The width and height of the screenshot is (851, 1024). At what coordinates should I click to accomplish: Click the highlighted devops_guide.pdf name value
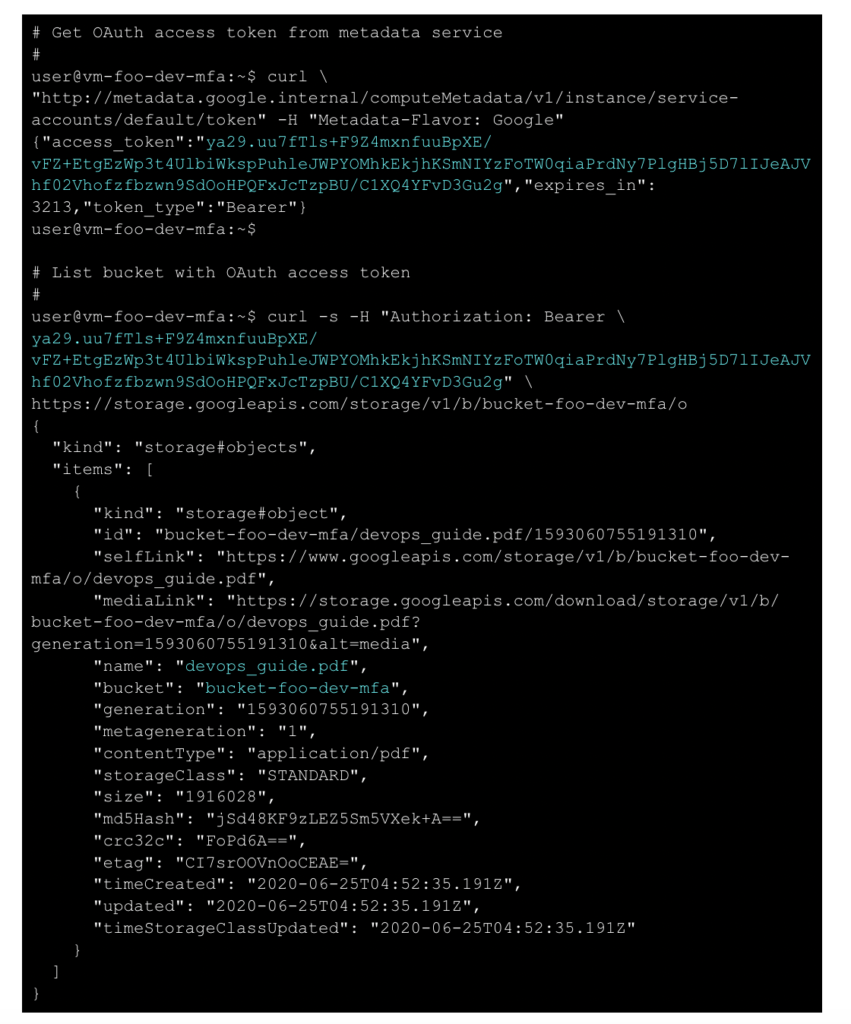click(266, 666)
